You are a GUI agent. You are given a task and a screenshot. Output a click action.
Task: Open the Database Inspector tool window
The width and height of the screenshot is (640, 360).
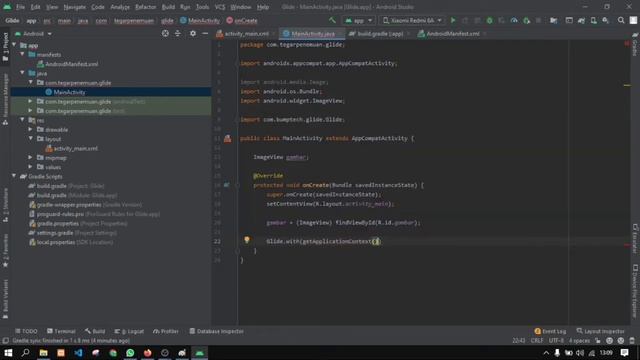pyautogui.click(x=216, y=331)
